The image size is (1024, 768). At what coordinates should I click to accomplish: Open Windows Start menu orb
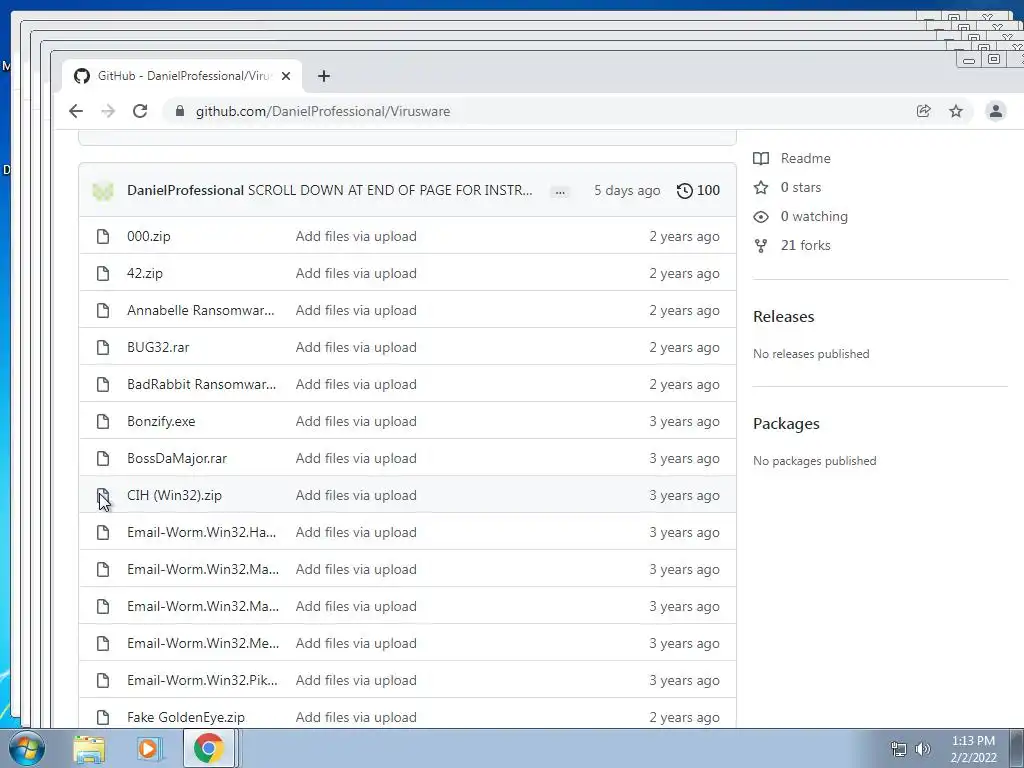click(26, 748)
